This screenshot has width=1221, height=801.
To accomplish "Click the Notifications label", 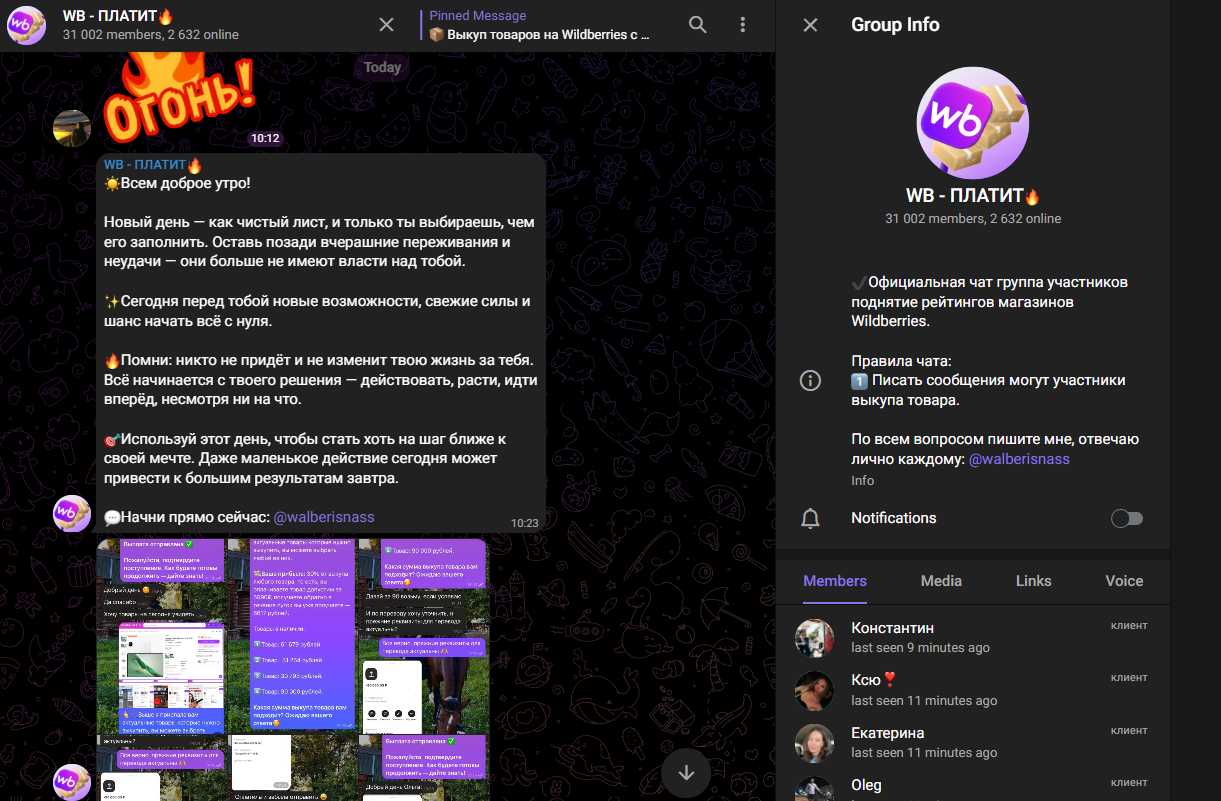I will (x=894, y=518).
